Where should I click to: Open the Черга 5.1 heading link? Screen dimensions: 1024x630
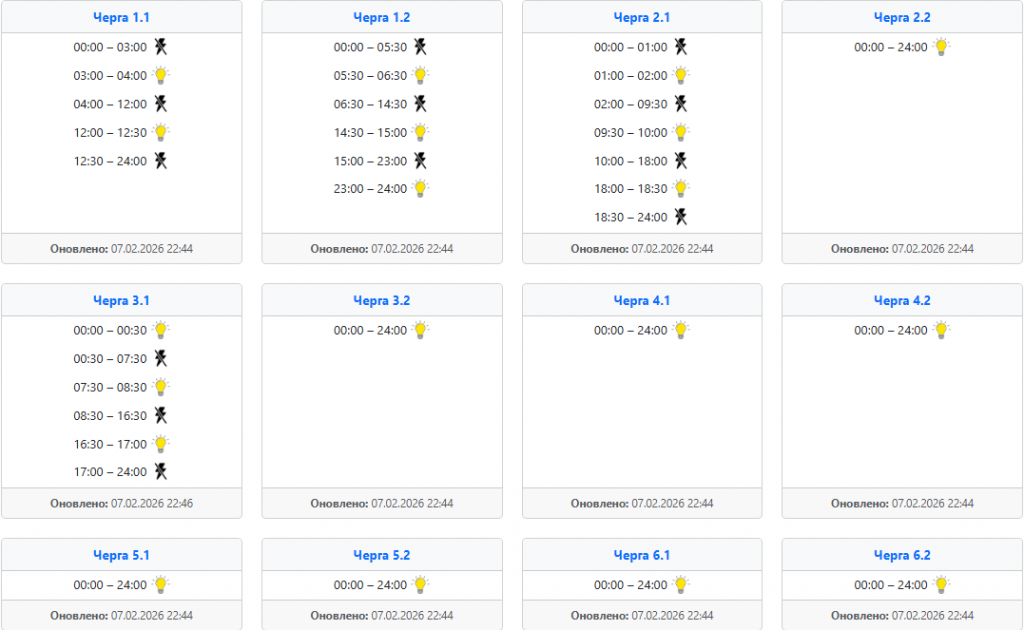tap(122, 555)
